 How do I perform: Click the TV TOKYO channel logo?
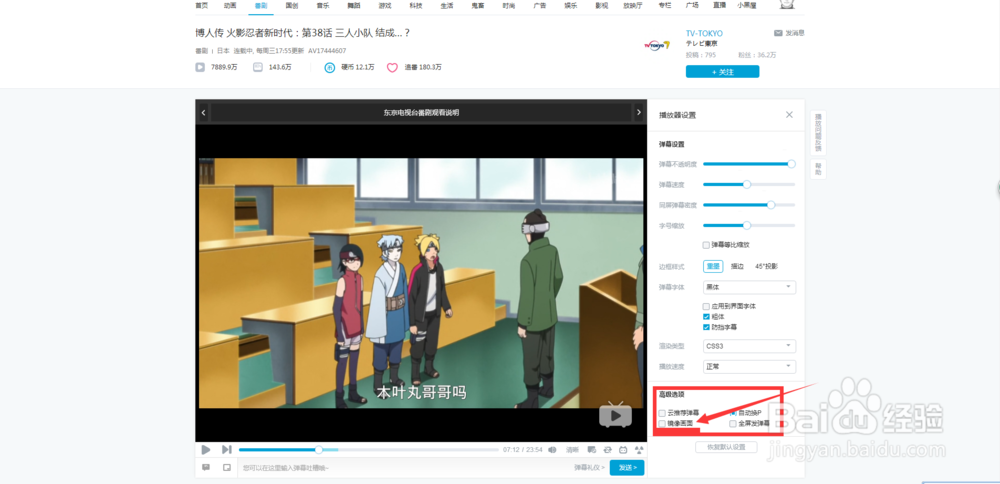click(x=657, y=45)
